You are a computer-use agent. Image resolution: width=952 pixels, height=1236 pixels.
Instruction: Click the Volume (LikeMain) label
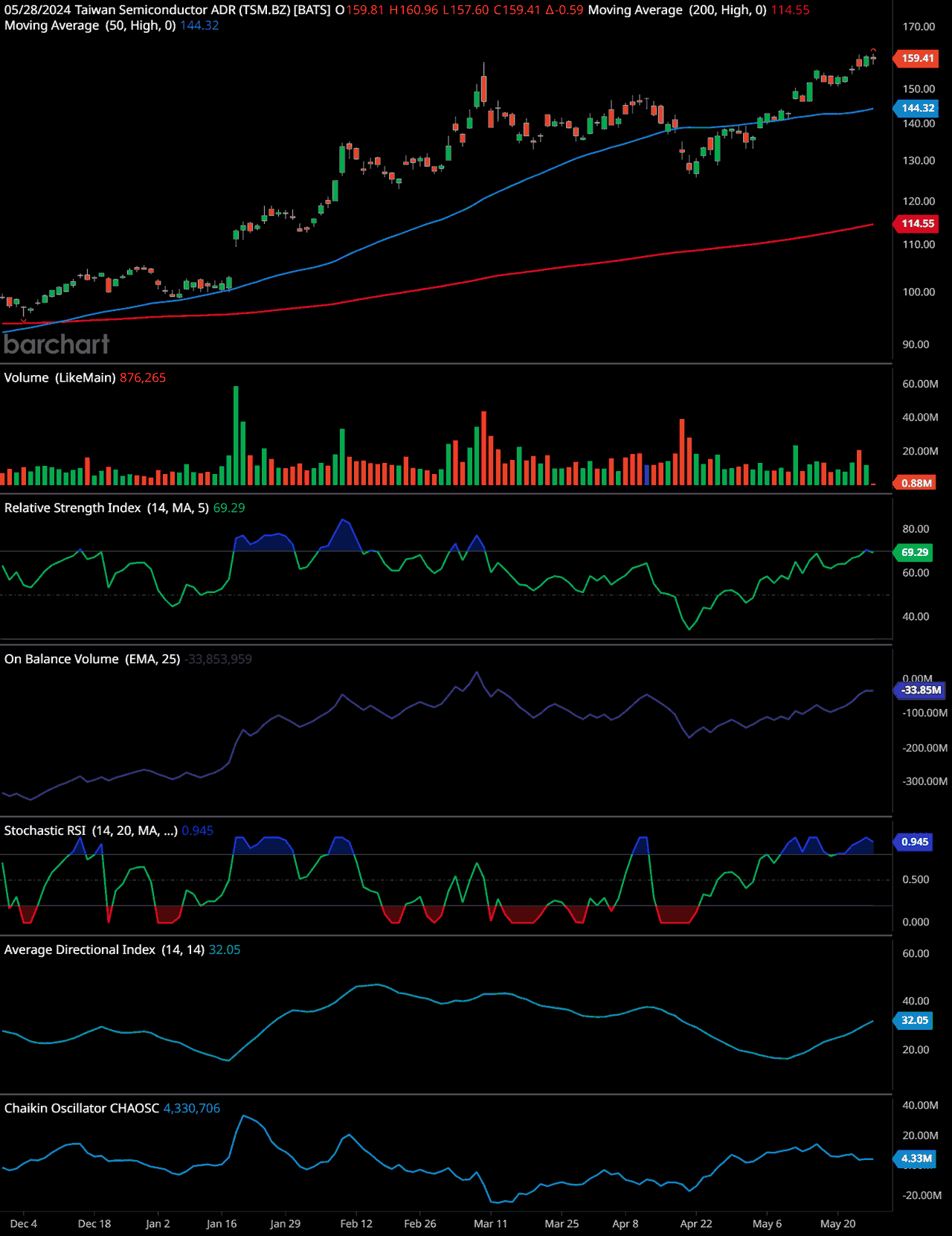59,377
